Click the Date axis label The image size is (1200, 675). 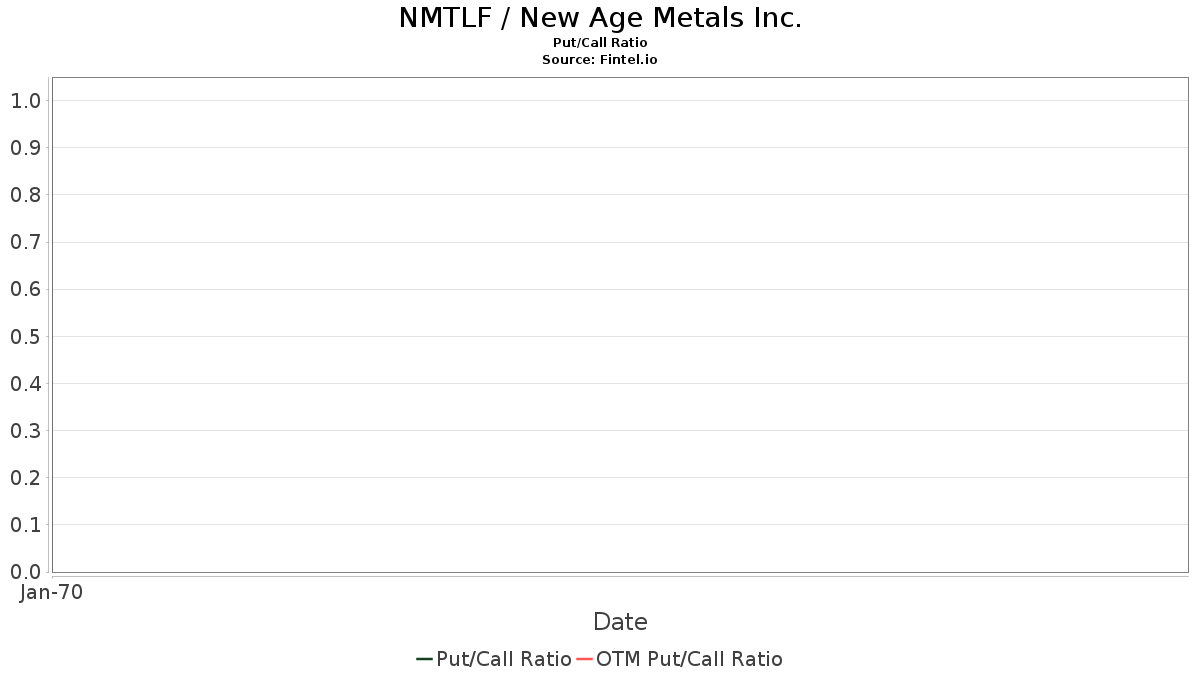coord(620,622)
